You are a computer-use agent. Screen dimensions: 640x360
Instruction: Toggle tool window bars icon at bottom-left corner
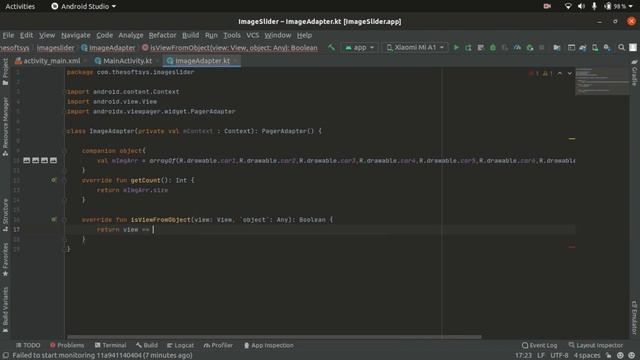pyautogui.click(x=5, y=356)
